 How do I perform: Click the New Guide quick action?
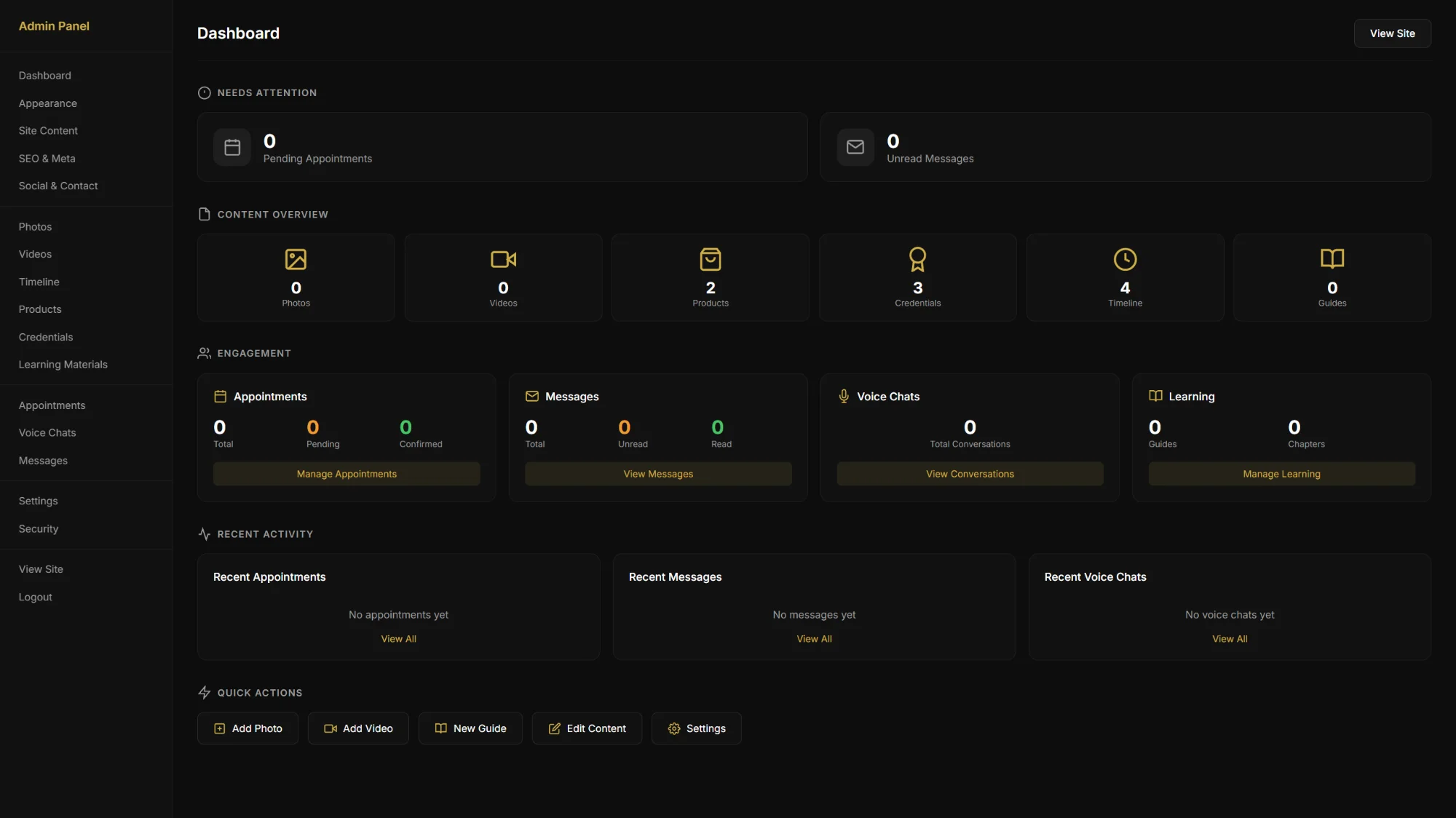(x=470, y=728)
